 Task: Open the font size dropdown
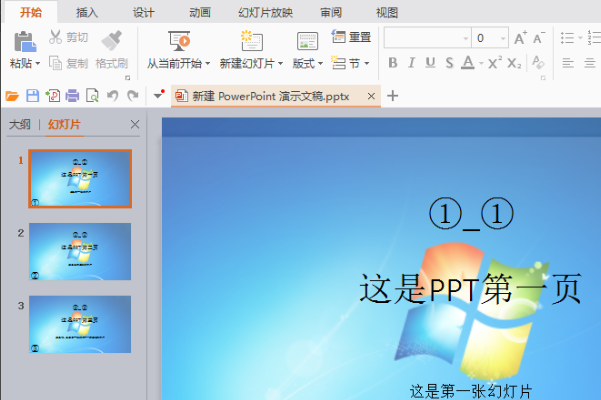[502, 38]
